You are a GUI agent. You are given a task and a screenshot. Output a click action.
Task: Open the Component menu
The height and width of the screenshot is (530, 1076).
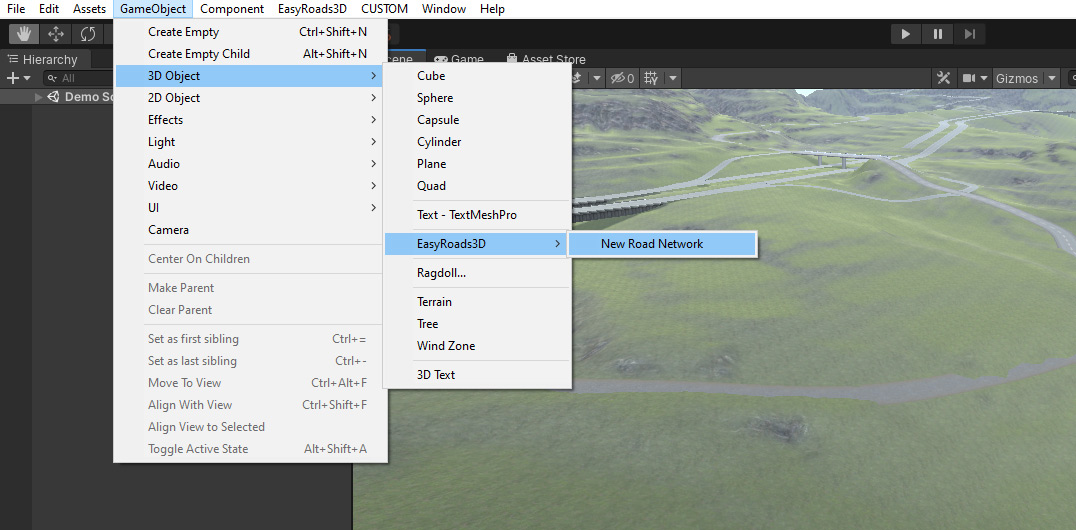pyautogui.click(x=232, y=9)
